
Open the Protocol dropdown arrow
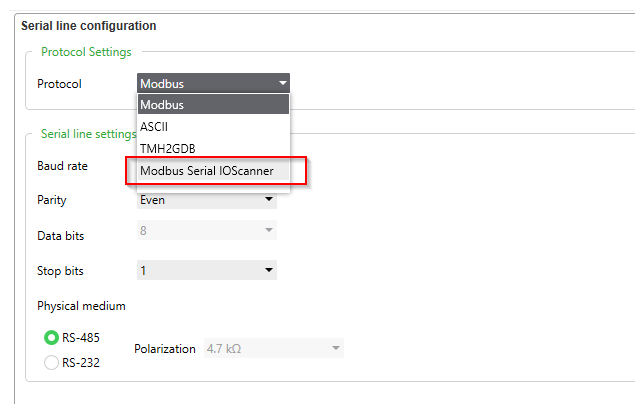(x=282, y=83)
